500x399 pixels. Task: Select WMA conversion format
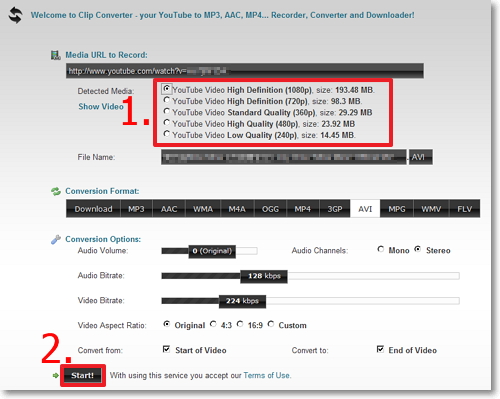(203, 209)
